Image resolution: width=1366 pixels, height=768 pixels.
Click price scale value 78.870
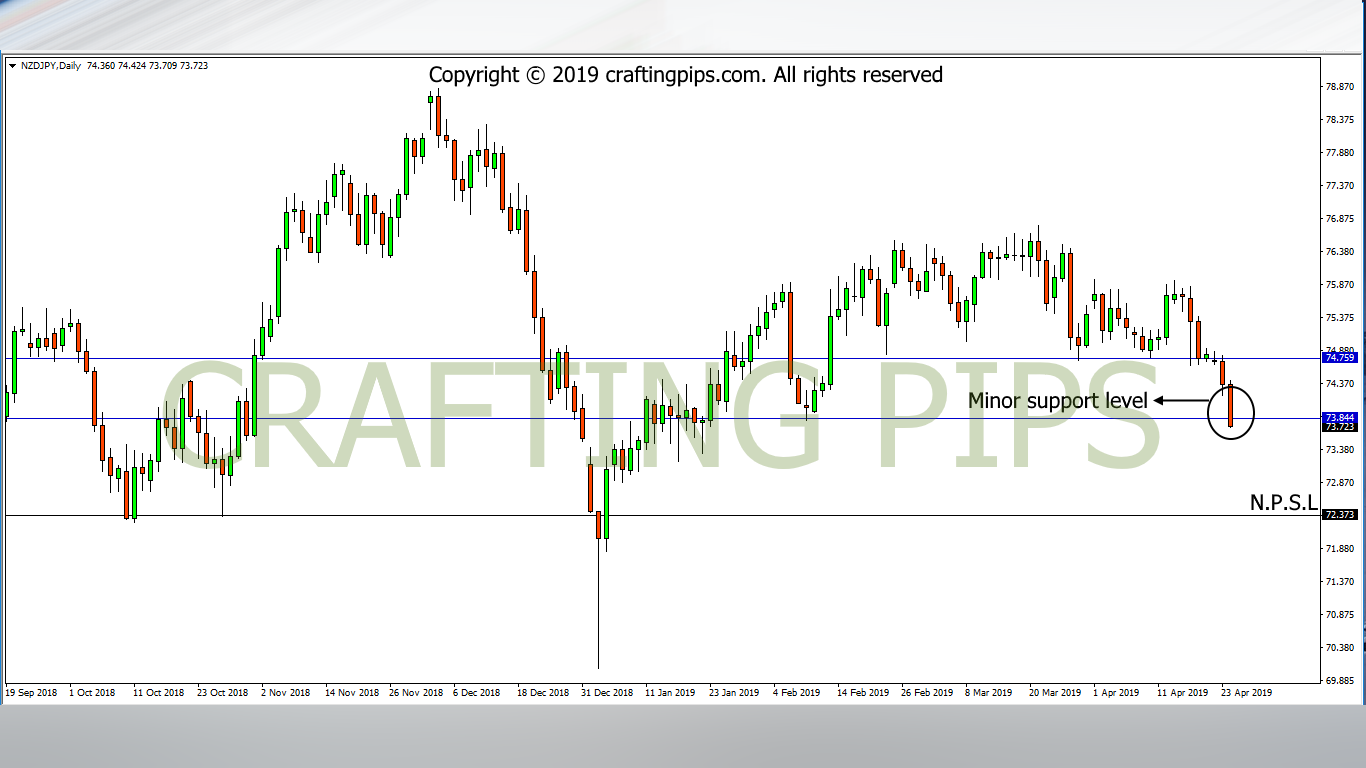[x=1339, y=87]
